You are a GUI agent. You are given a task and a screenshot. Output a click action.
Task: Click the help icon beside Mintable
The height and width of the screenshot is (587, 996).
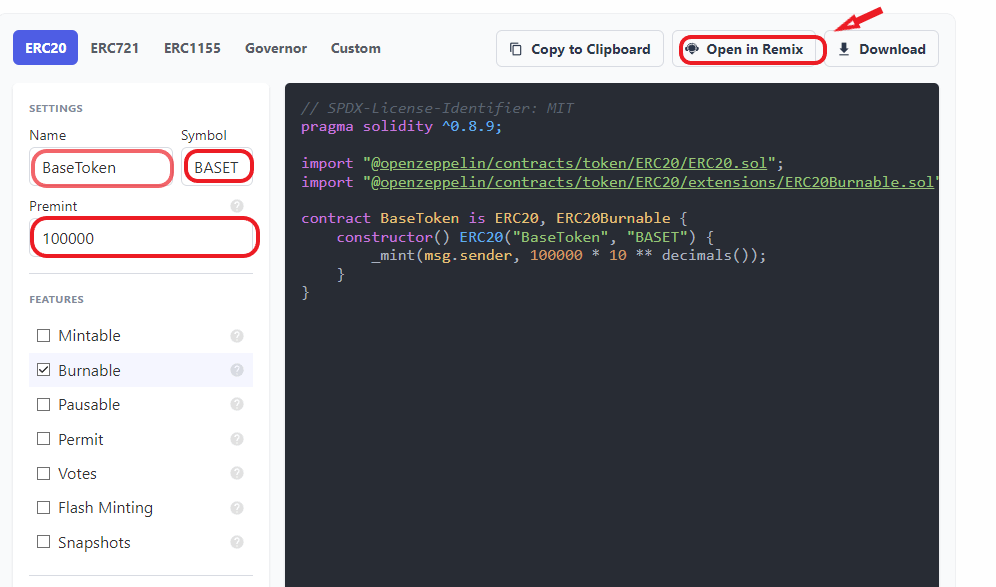[x=237, y=336]
